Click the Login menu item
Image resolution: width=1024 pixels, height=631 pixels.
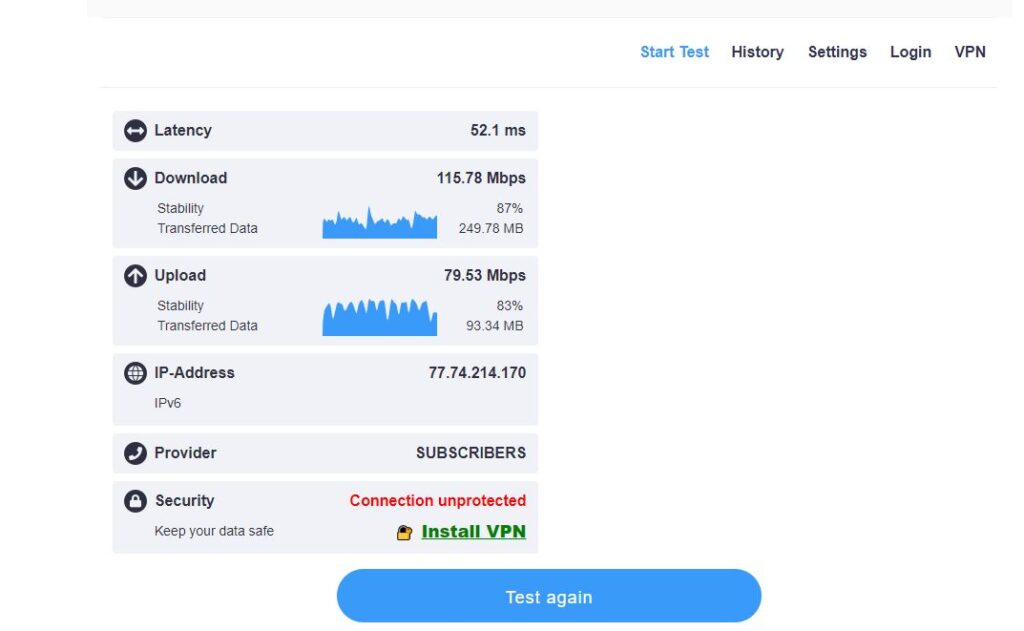(910, 52)
